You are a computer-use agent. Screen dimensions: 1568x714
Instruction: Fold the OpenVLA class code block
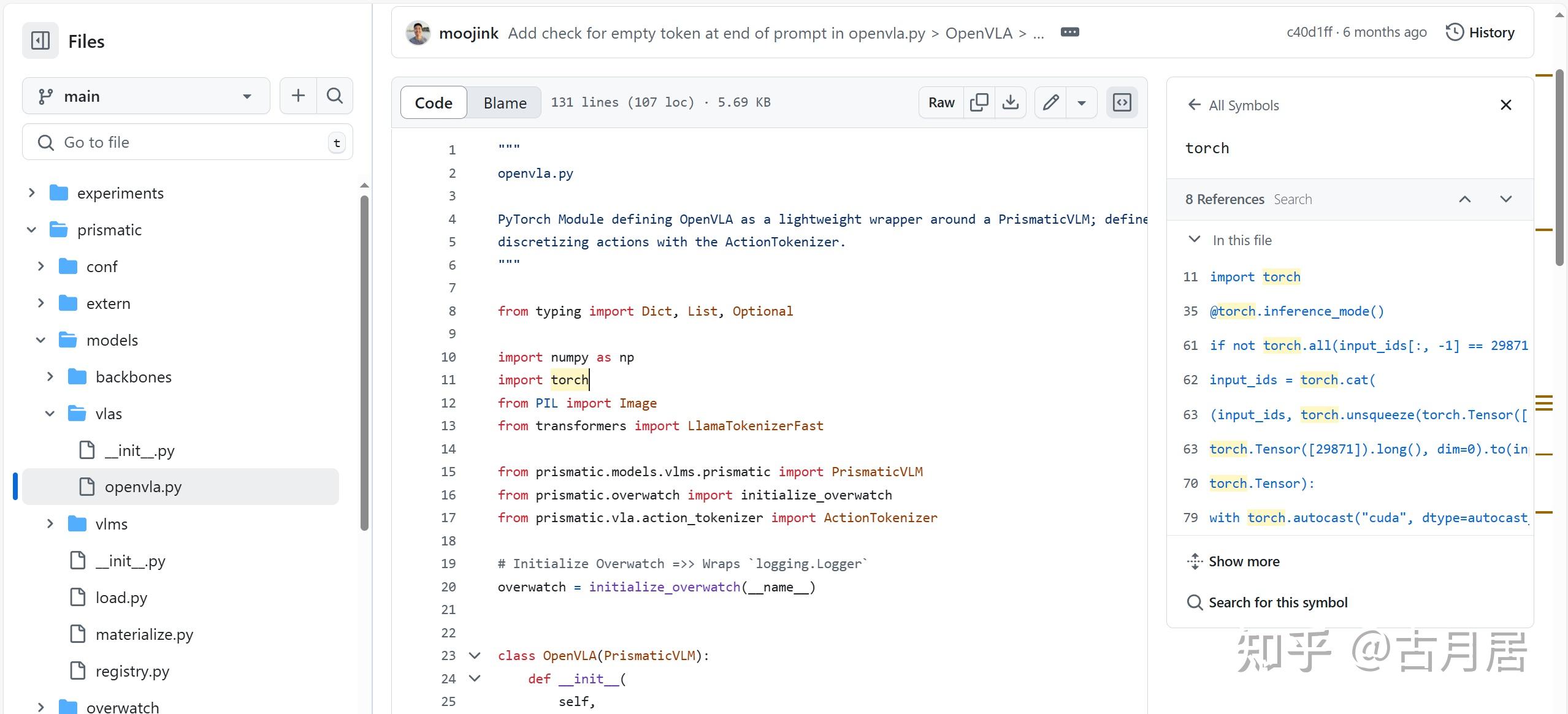pos(475,655)
